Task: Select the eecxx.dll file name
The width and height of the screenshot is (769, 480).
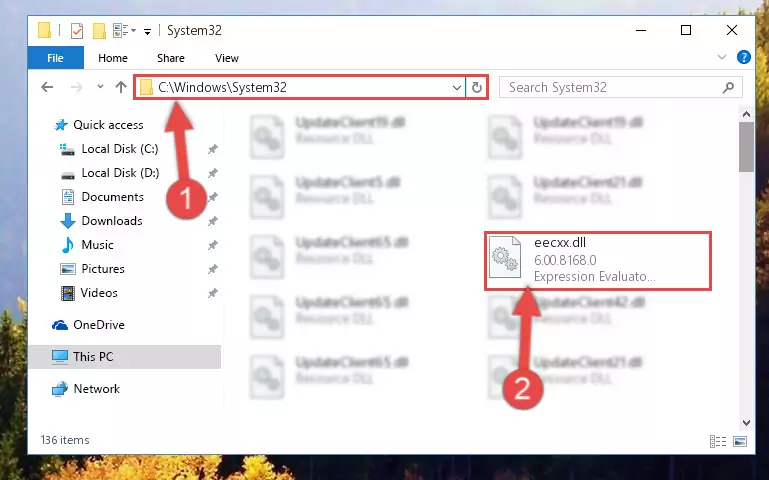Action: click(x=560, y=242)
